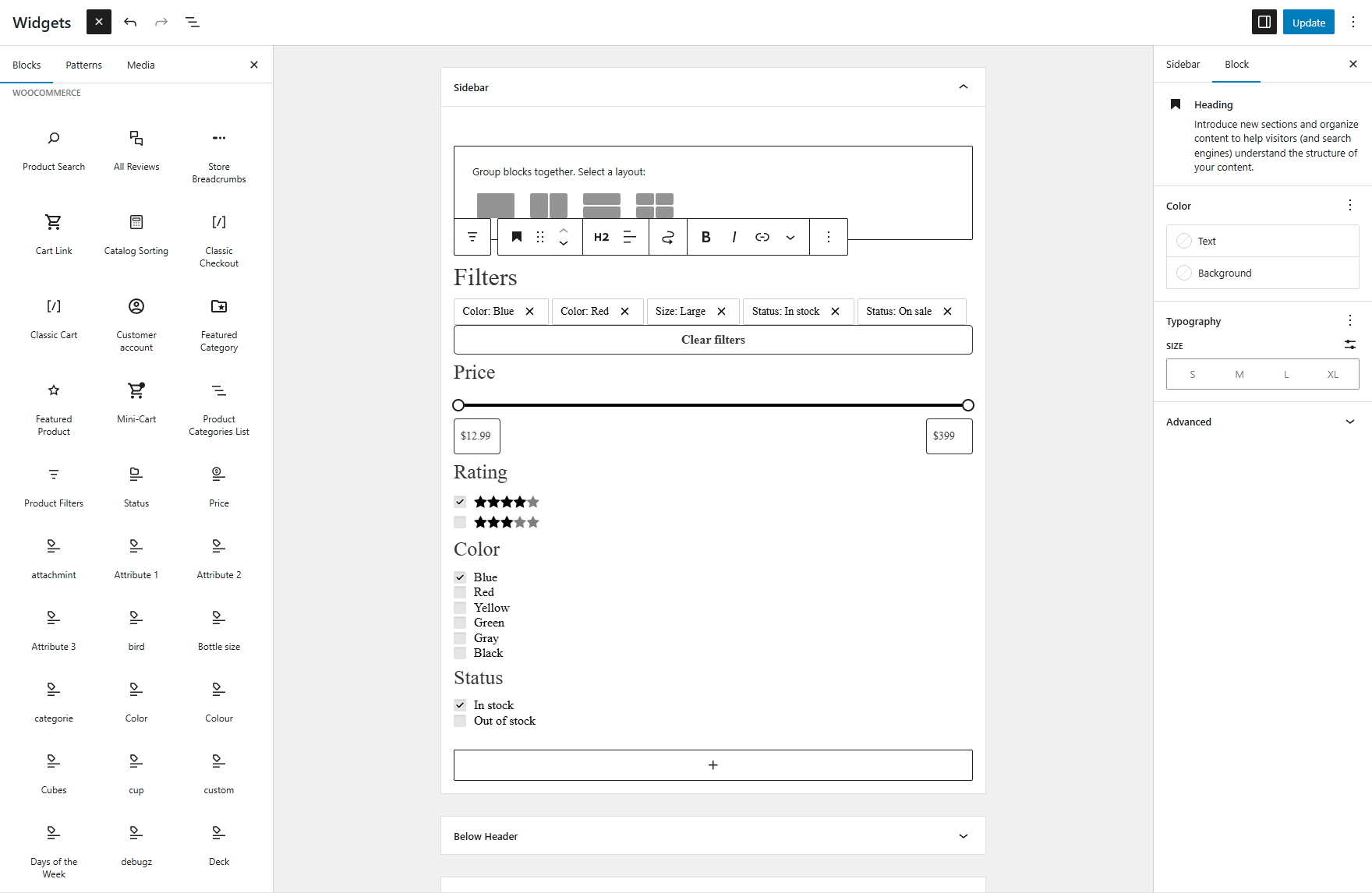1372x893 pixels.
Task: Click the Undo arrow in top toolbar
Action: pyautogui.click(x=130, y=23)
